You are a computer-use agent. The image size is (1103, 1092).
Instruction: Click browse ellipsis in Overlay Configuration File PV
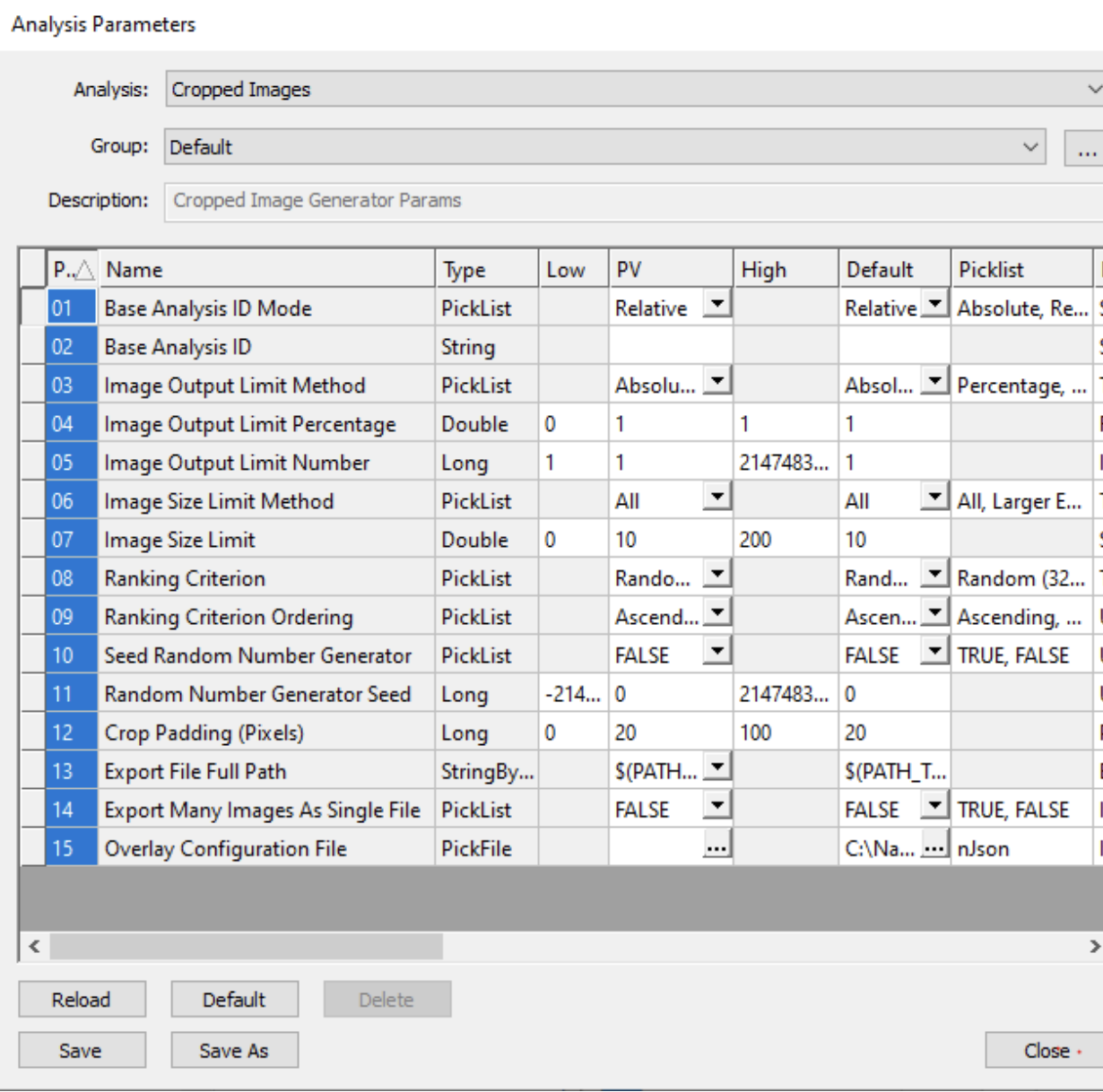point(717,846)
